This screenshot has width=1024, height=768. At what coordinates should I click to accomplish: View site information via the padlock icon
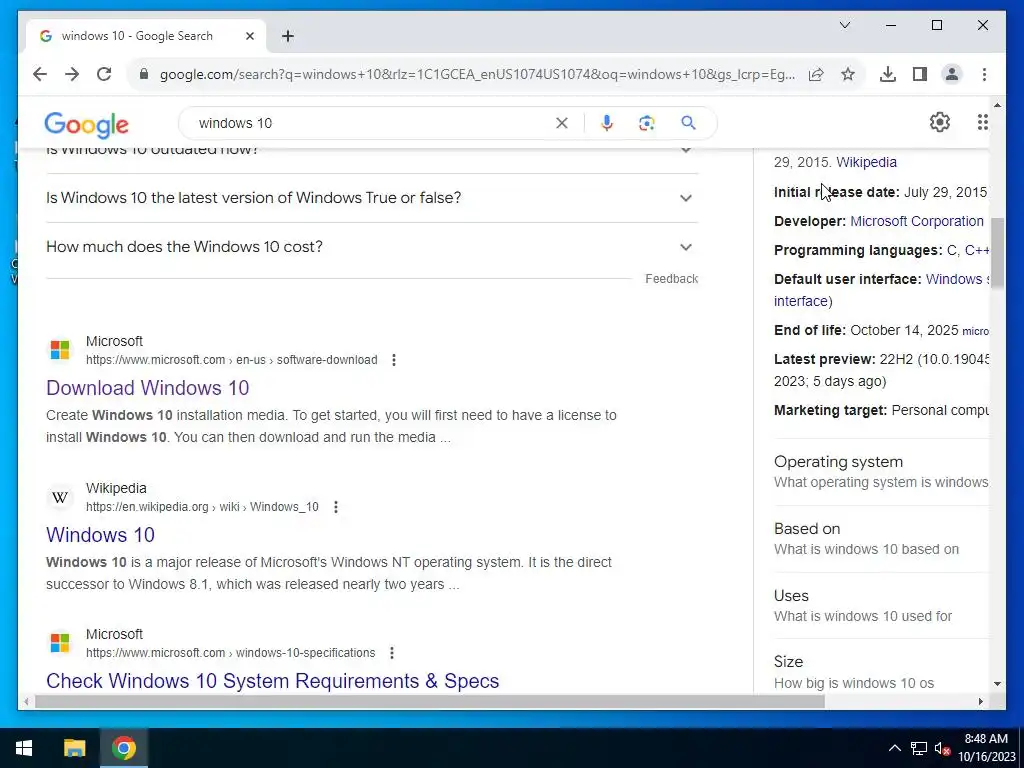[x=144, y=74]
